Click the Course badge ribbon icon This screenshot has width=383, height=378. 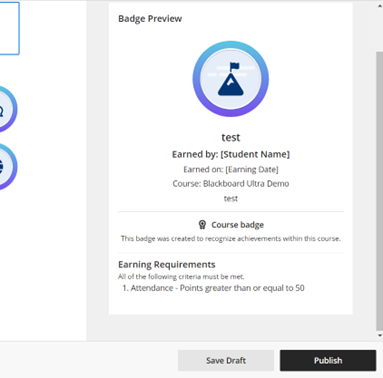pyautogui.click(x=202, y=225)
